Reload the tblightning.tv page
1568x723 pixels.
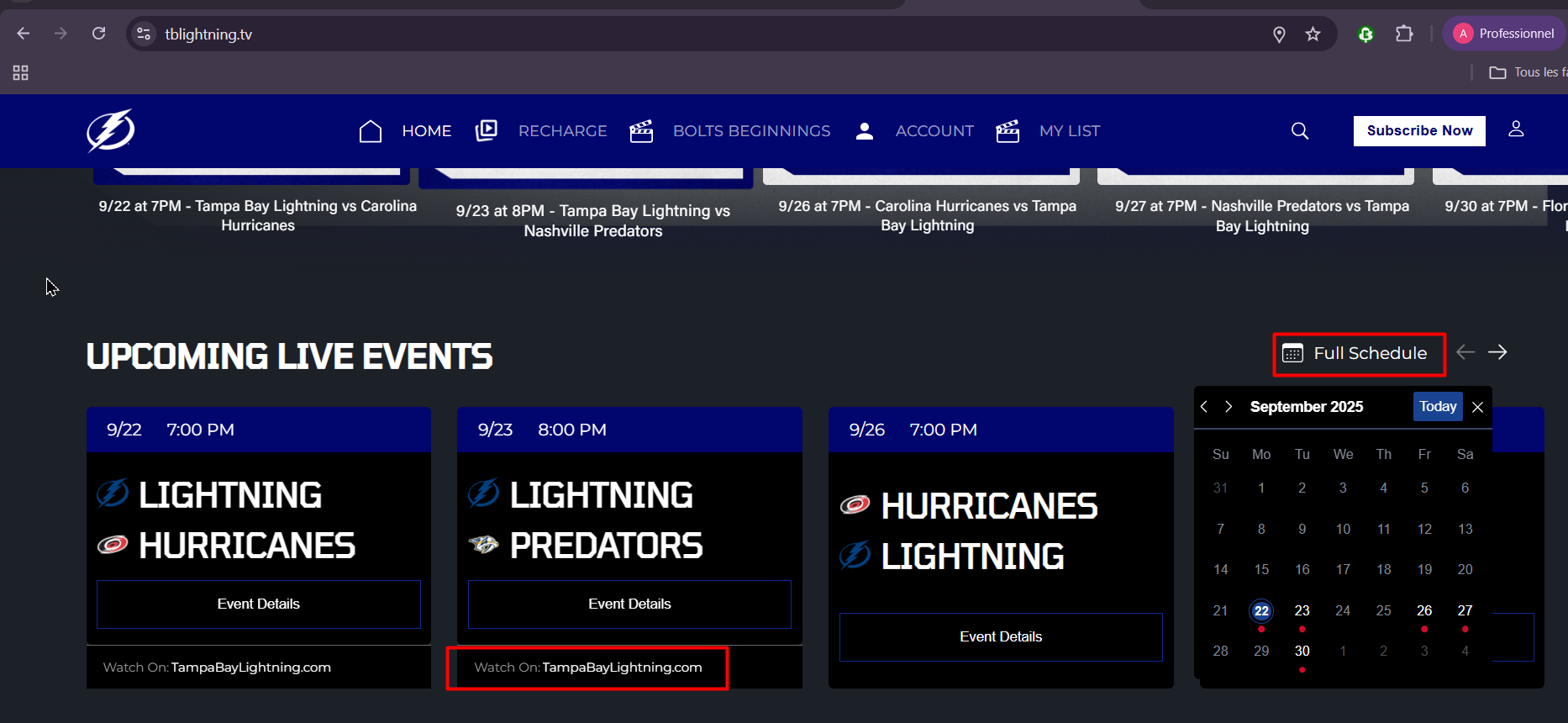point(98,34)
